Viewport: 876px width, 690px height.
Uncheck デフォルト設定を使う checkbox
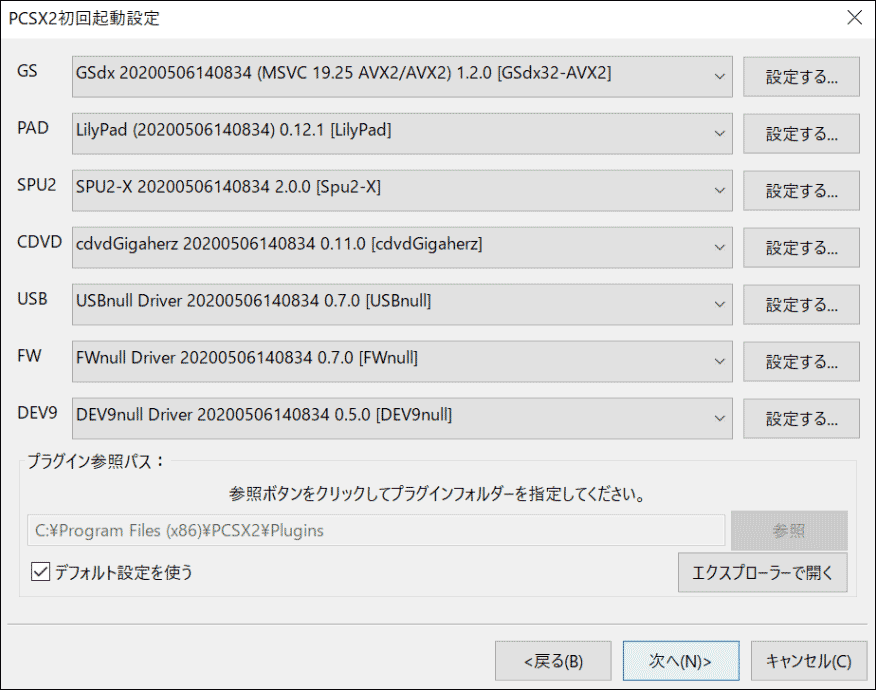[x=40, y=572]
